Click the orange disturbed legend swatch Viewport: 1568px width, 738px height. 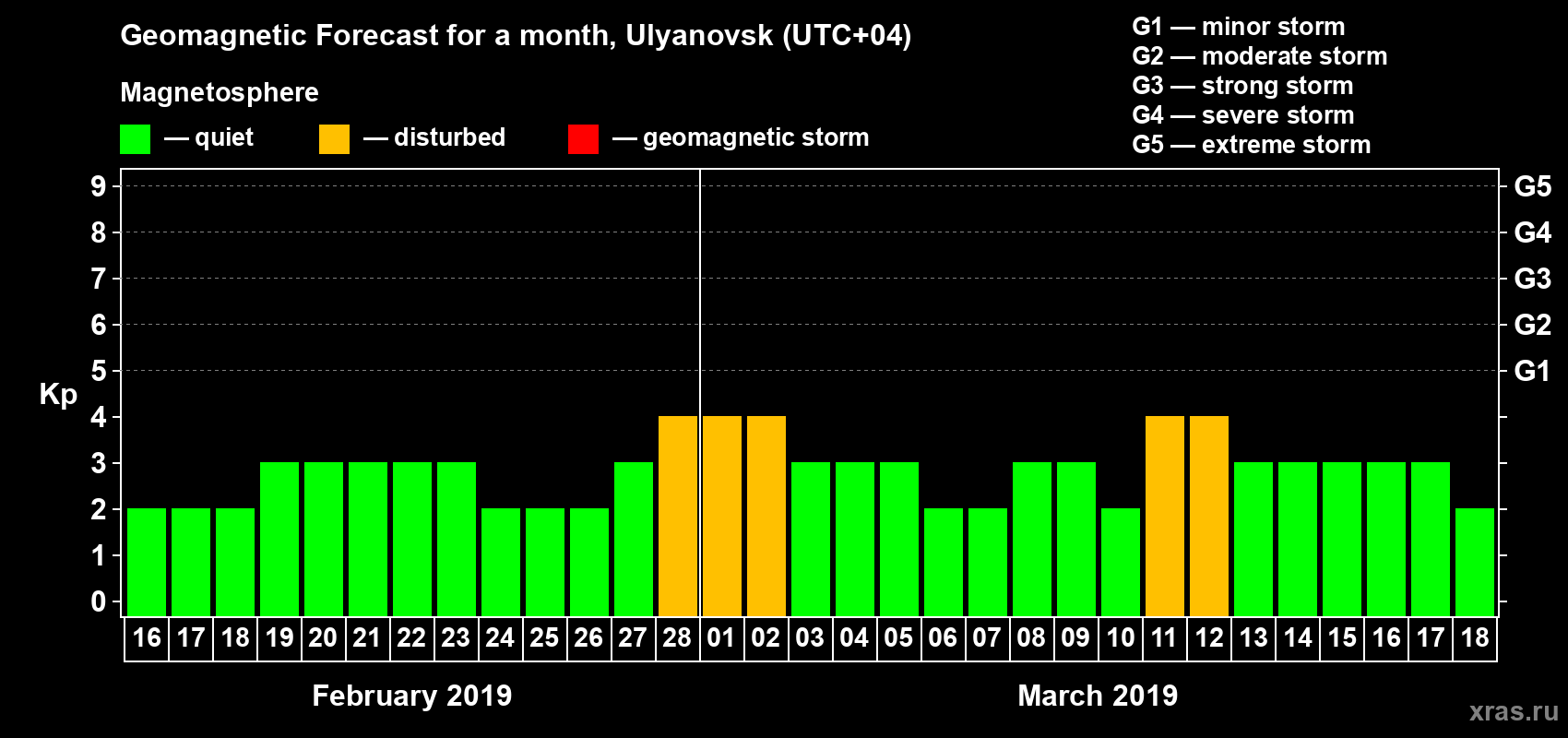pyautogui.click(x=335, y=139)
